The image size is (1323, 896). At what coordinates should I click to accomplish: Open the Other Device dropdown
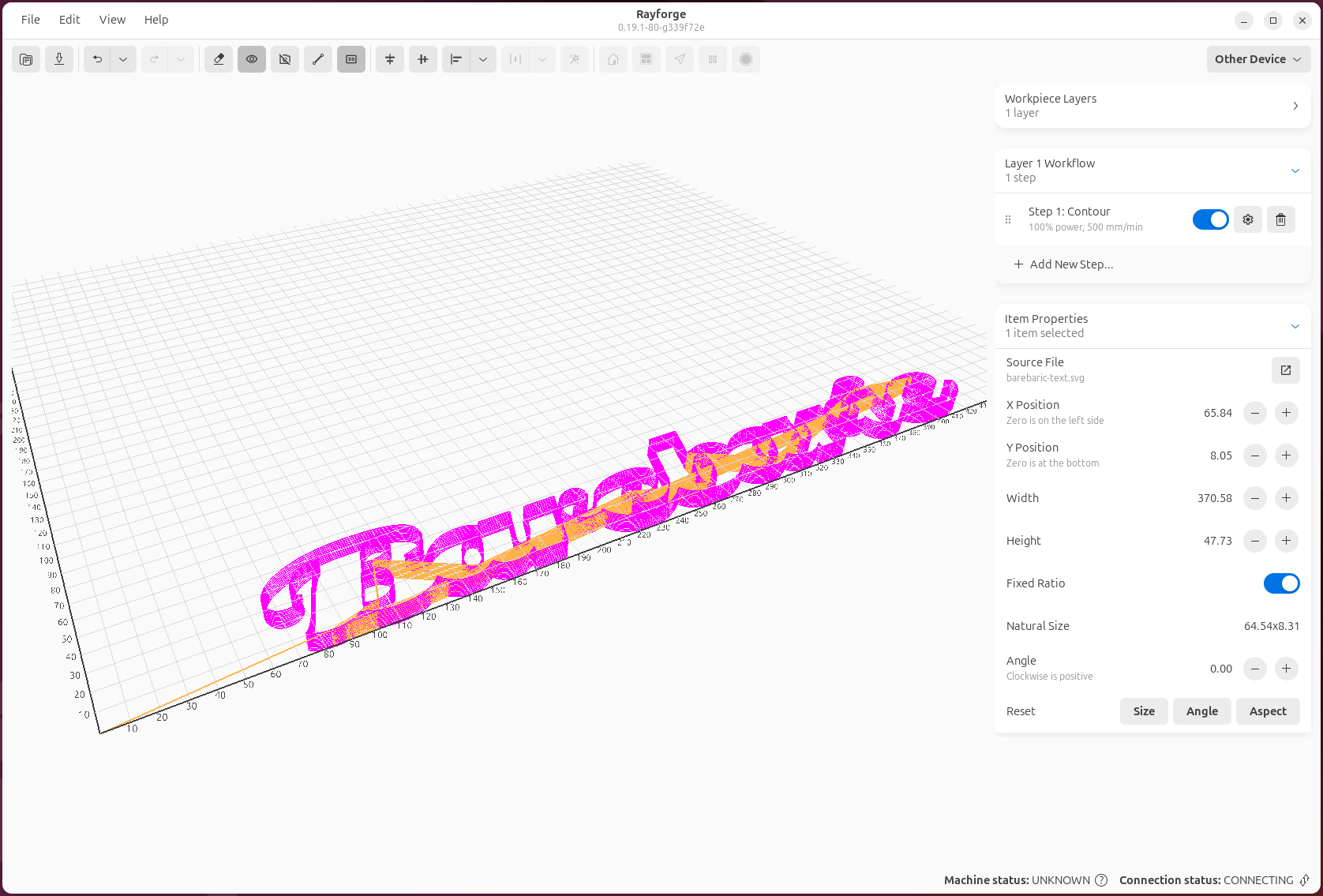1258,59
